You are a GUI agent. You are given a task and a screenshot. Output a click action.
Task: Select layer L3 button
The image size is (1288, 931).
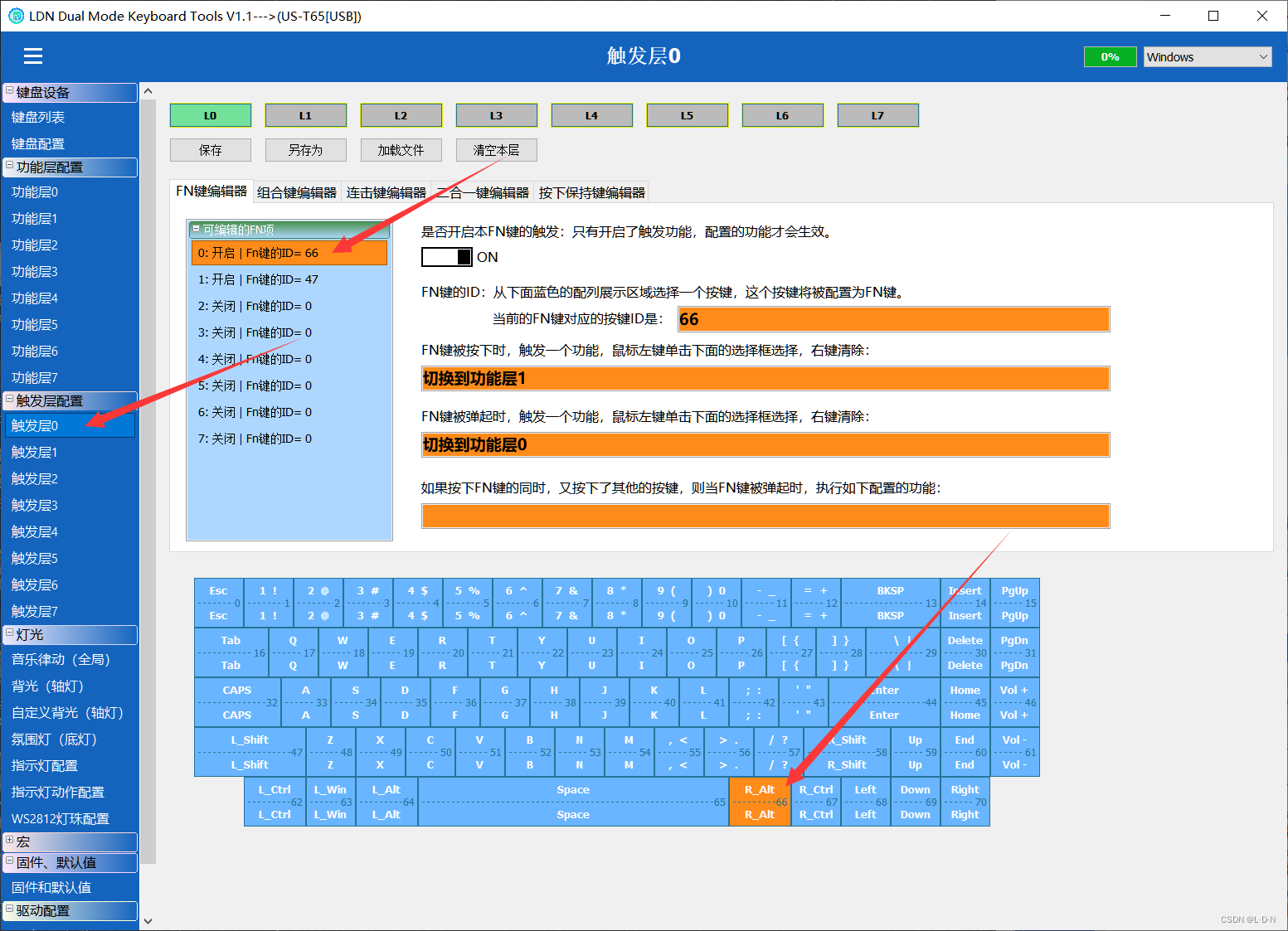497,115
